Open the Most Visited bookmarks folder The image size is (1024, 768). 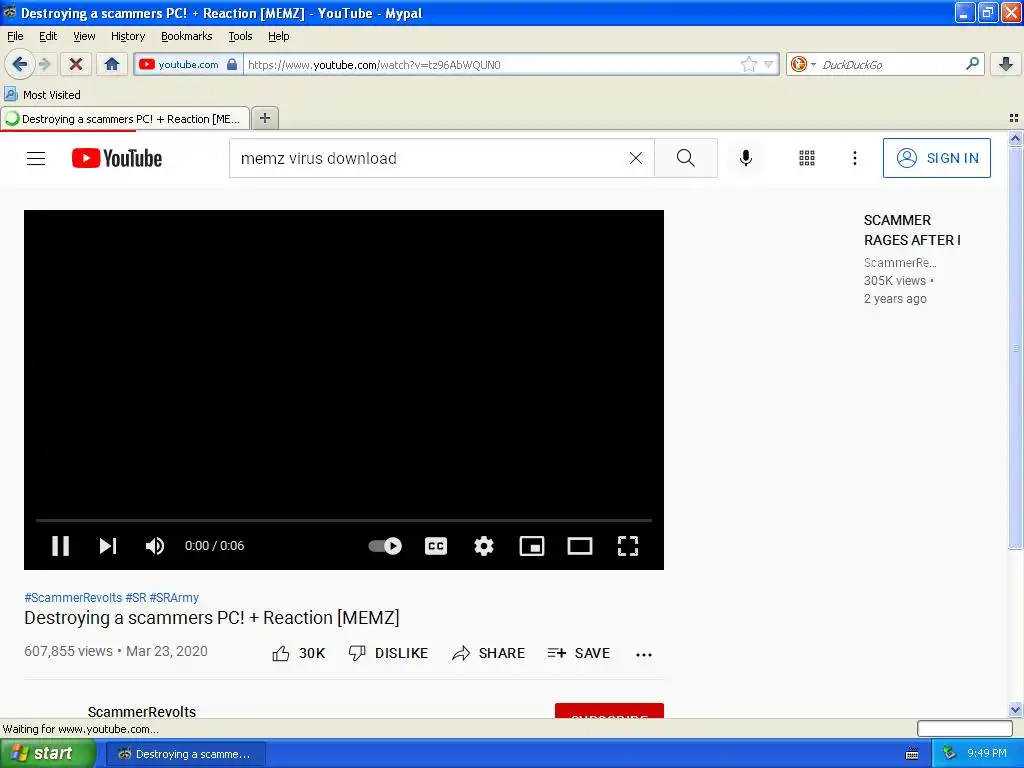tap(43, 95)
